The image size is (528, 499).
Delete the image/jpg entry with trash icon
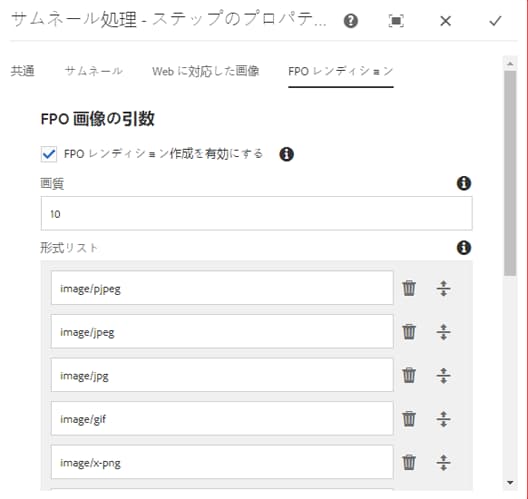(x=409, y=375)
